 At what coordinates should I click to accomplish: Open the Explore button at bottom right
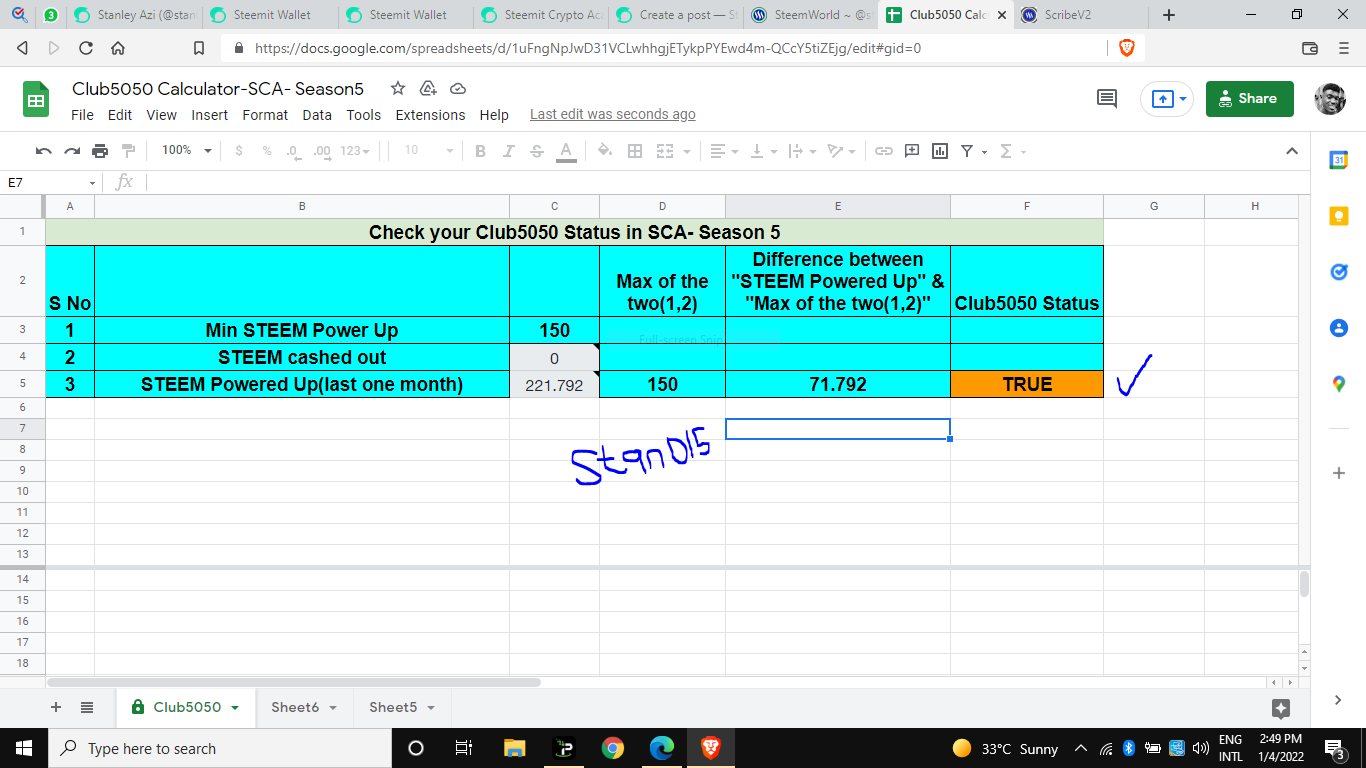1281,708
